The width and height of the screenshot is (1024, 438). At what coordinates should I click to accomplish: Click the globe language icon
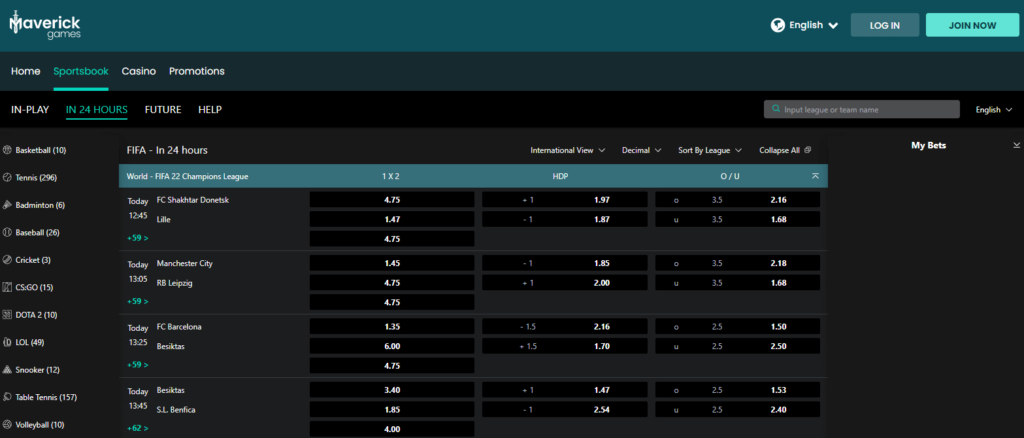tap(778, 25)
